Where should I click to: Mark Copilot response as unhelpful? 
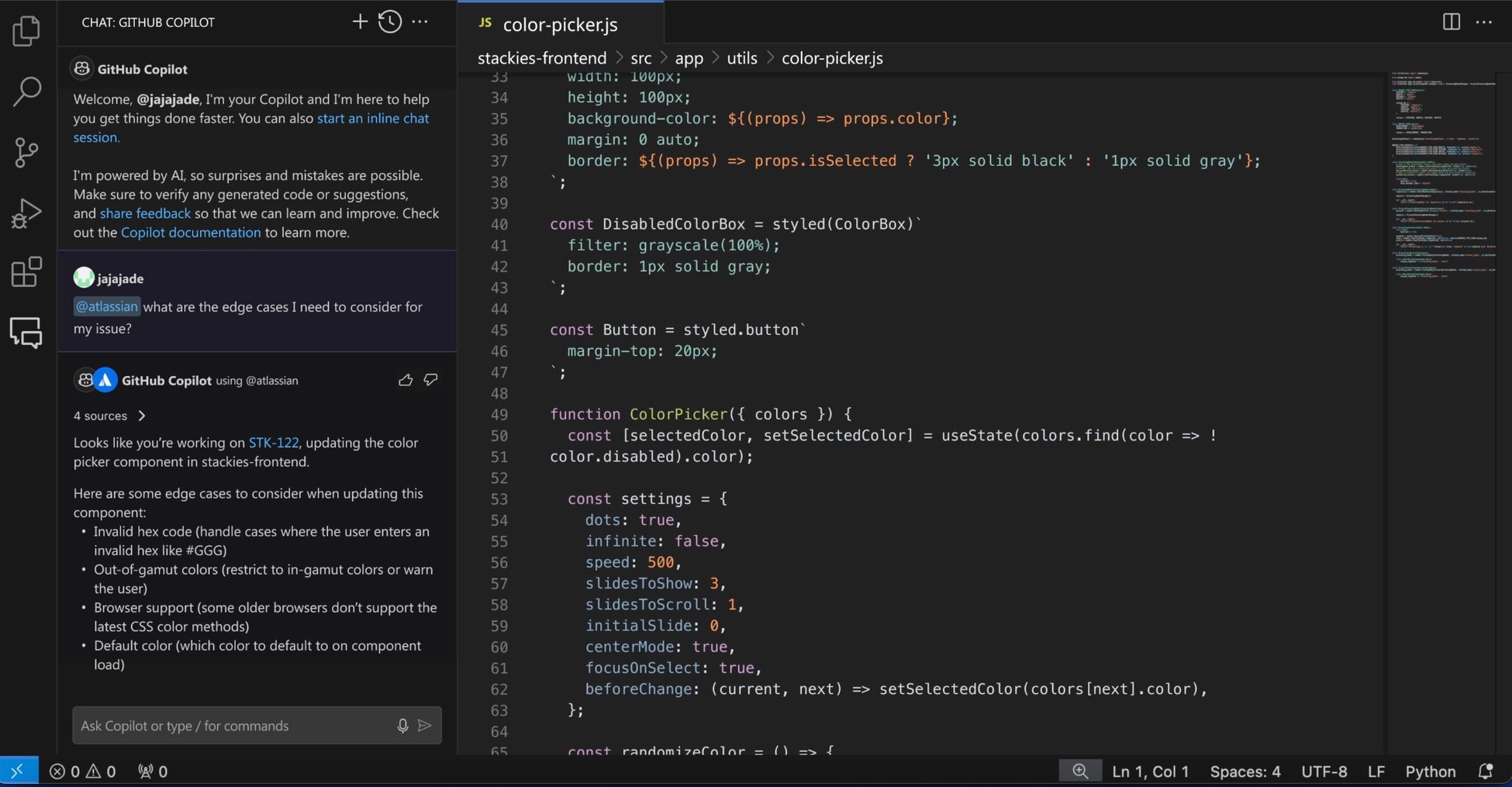430,380
